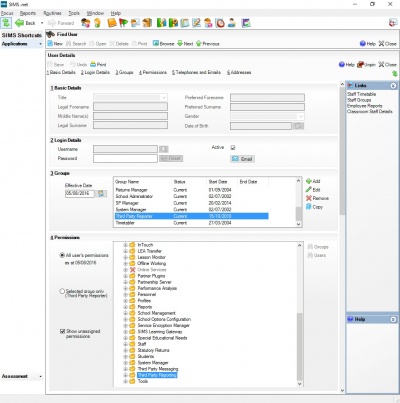Click the red flag toolbar icon
This screenshot has height=403, width=400.
[x=123, y=23]
